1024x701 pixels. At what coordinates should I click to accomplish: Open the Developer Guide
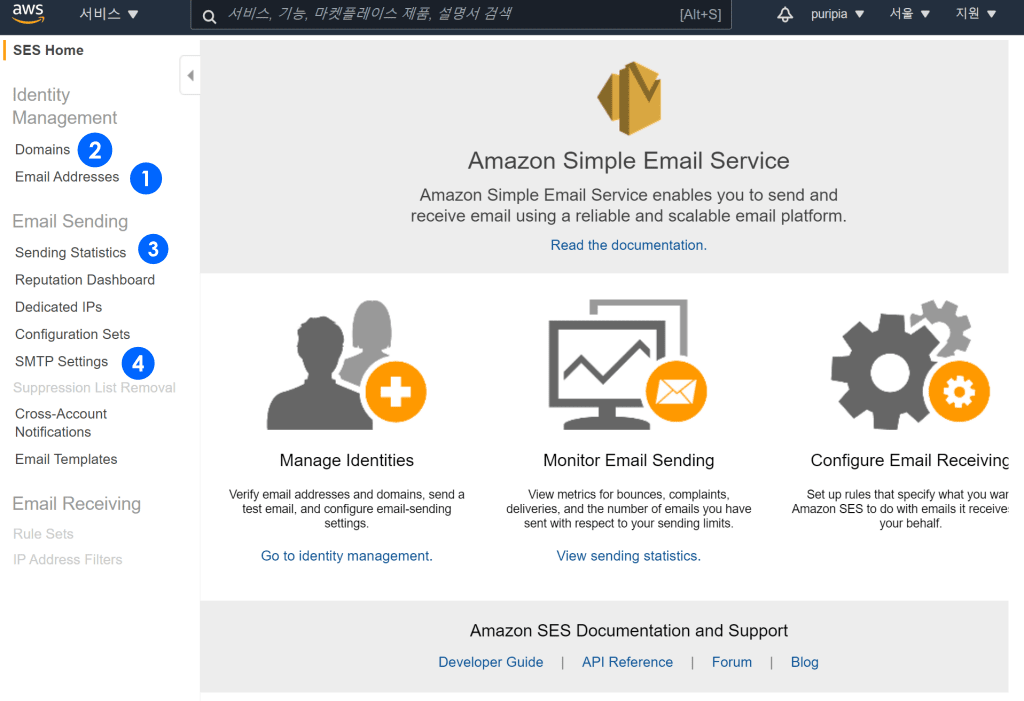(490, 661)
